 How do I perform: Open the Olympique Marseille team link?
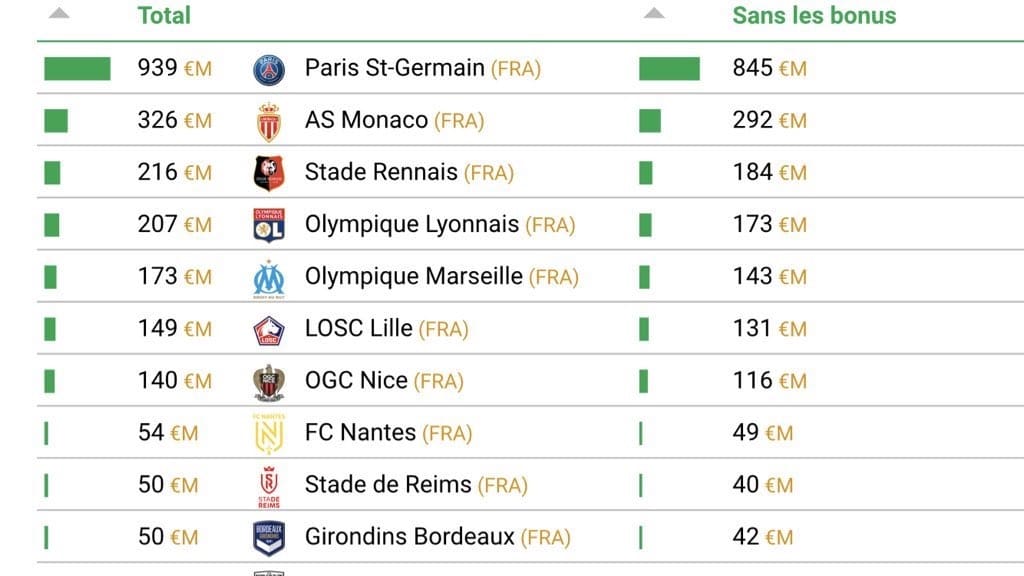[x=413, y=276]
